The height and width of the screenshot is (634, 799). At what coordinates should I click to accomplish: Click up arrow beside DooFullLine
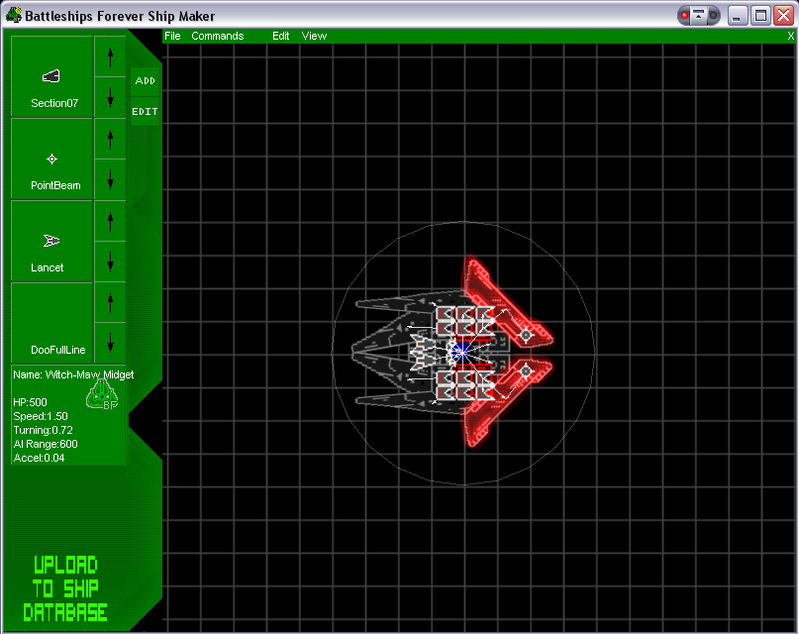110,302
